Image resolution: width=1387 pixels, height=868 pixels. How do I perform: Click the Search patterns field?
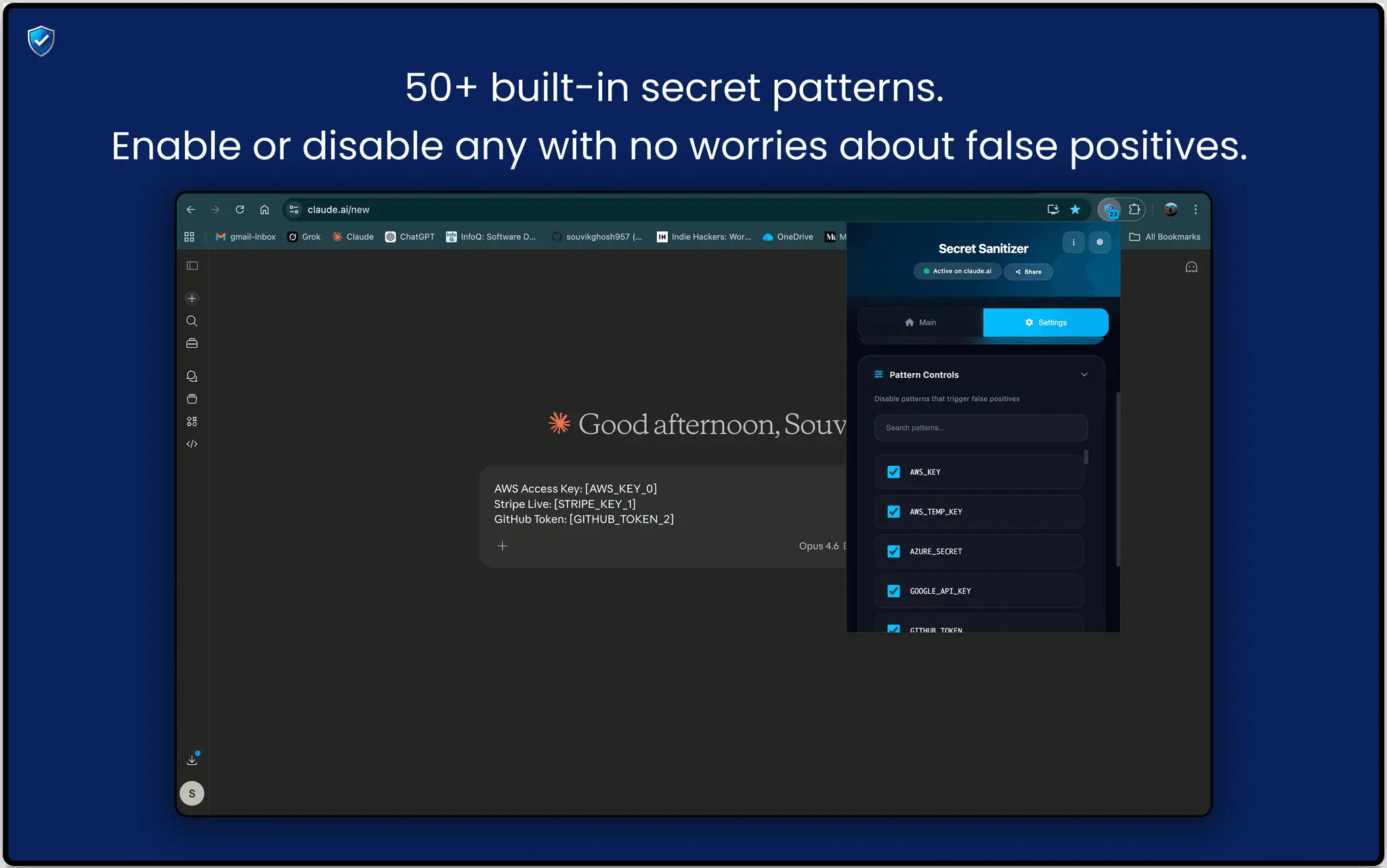click(x=981, y=428)
